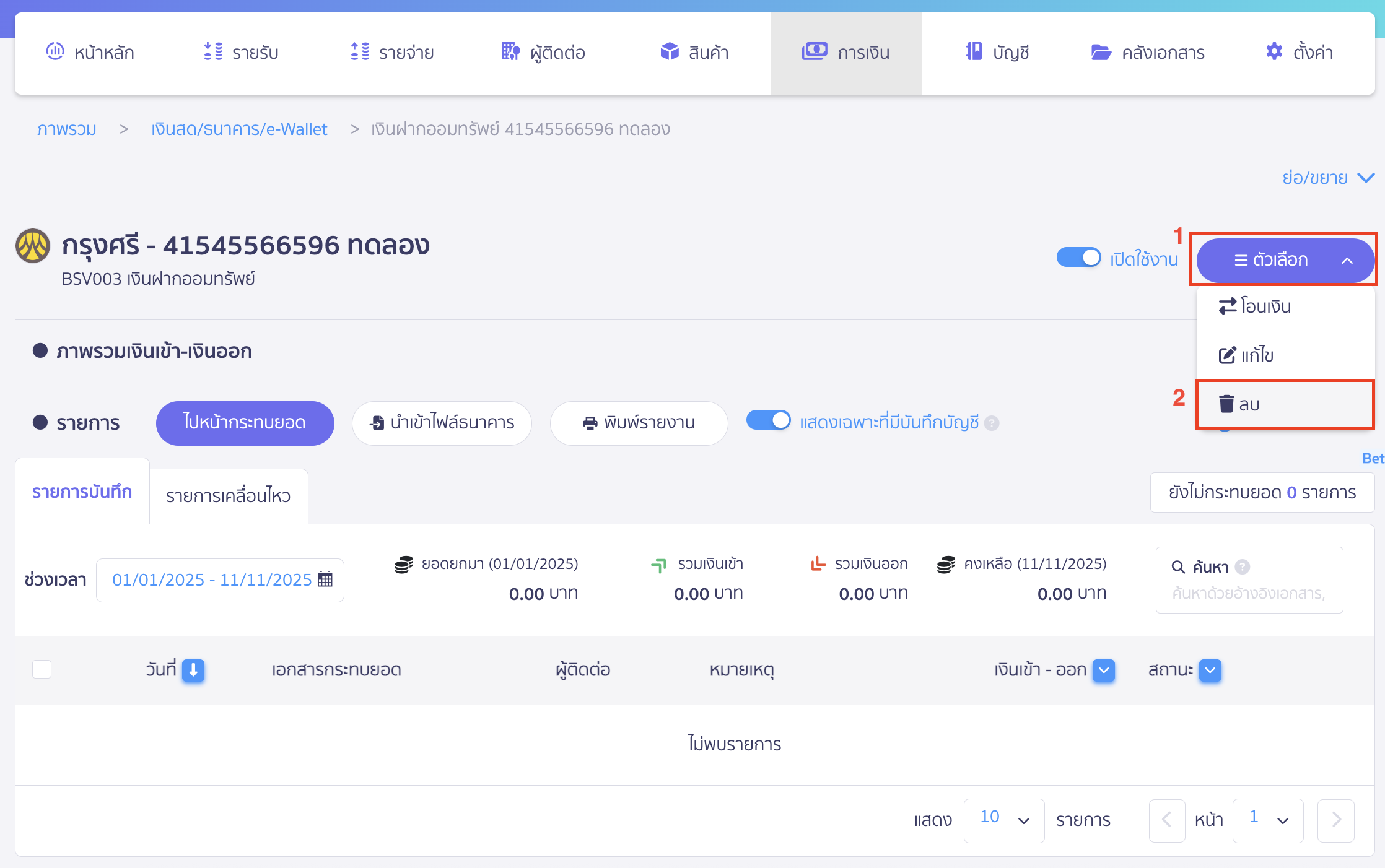
Task: Click the date sort arrow icon
Action: (x=193, y=670)
